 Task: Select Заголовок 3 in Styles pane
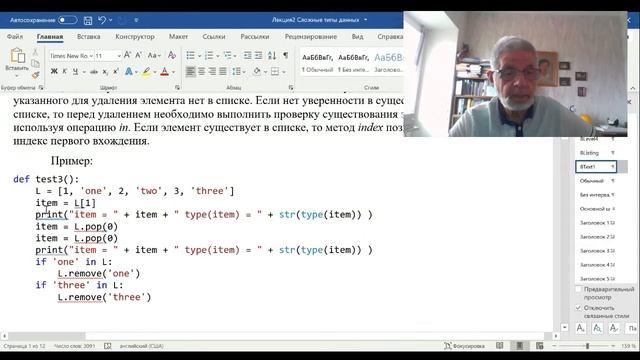pos(596,251)
